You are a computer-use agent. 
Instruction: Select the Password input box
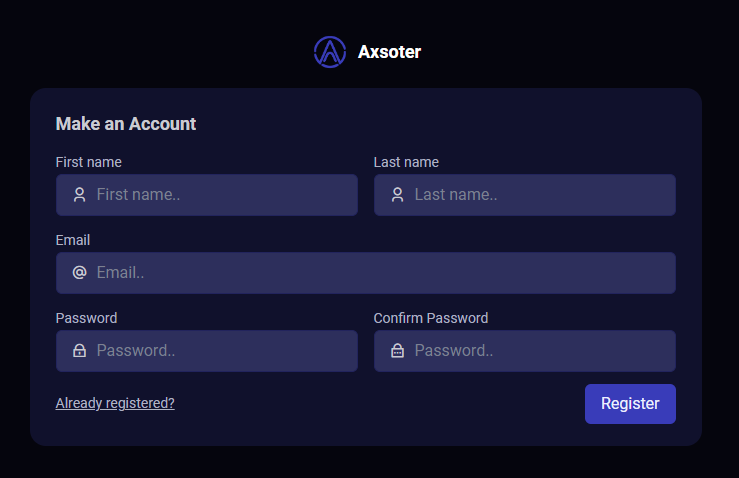(207, 351)
